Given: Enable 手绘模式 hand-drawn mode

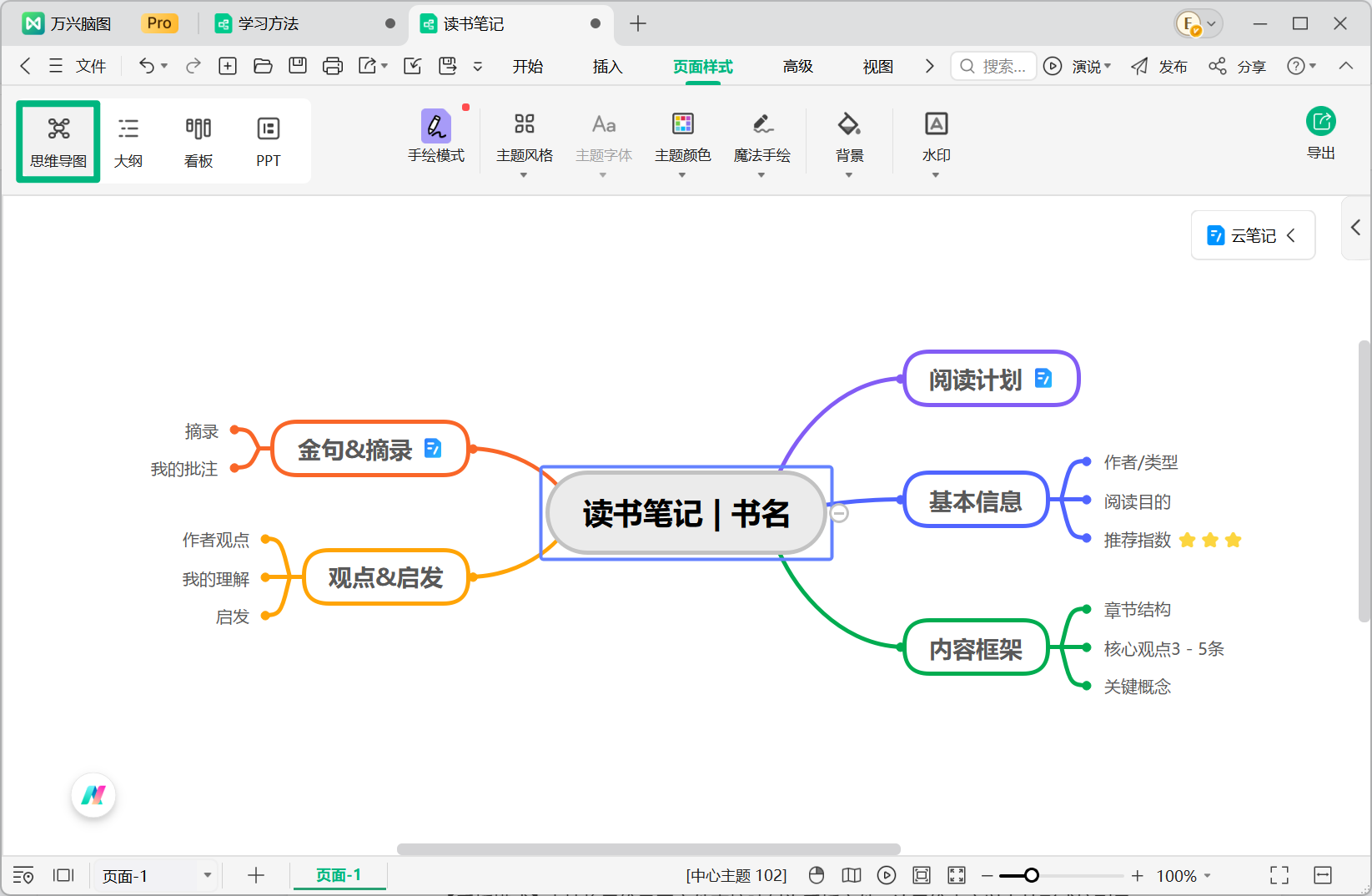Looking at the screenshot, I should click(x=436, y=136).
